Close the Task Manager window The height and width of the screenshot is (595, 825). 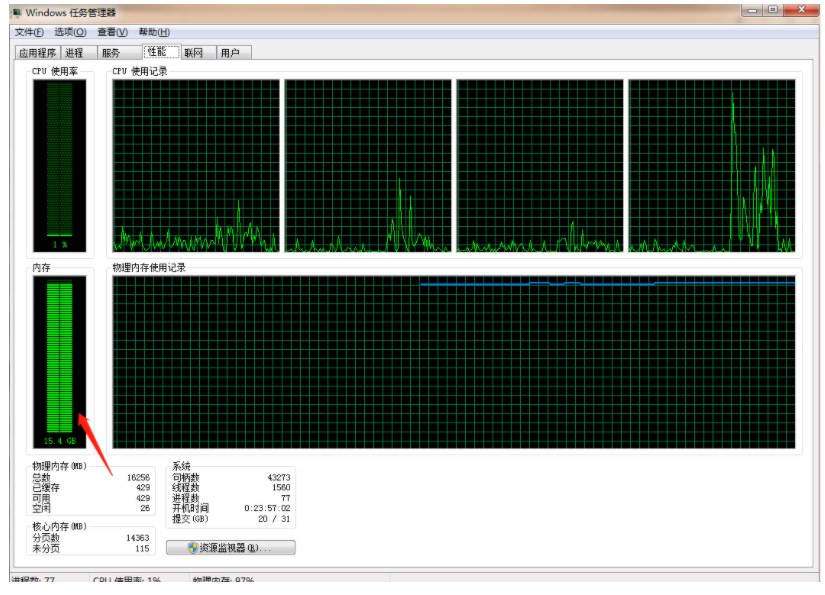coord(801,10)
